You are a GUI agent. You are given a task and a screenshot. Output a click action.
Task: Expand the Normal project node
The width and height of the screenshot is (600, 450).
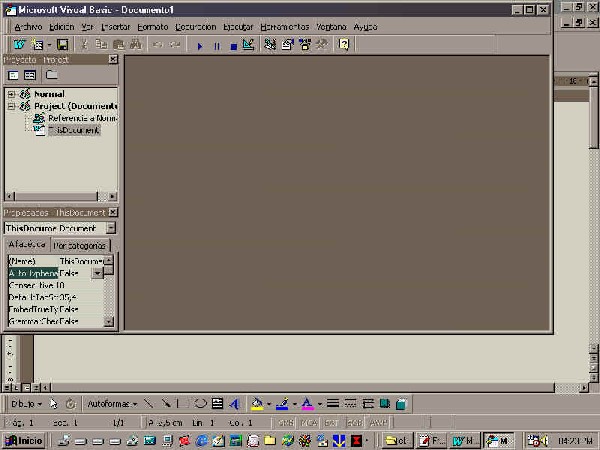[x=11, y=94]
